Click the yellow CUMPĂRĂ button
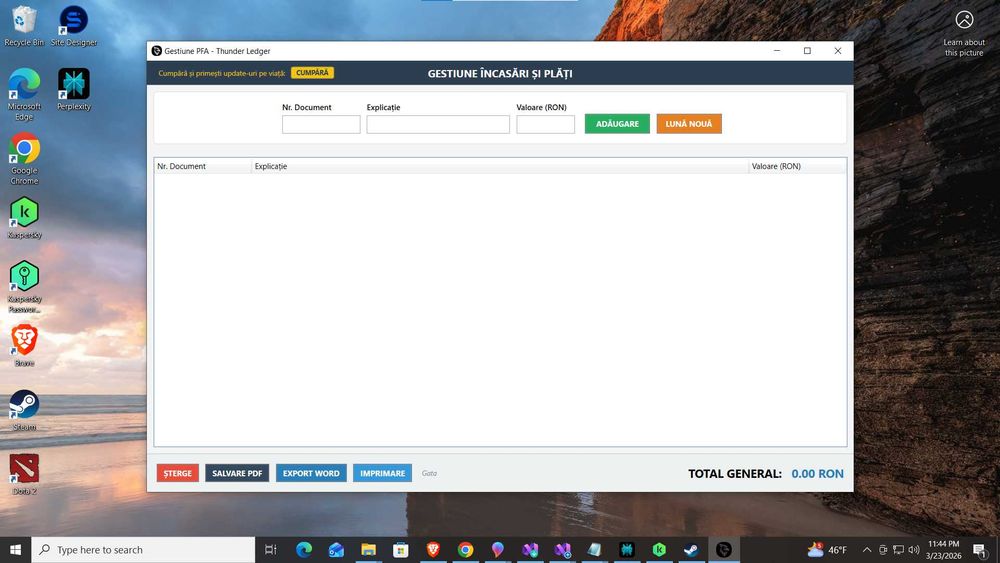Screen dimensions: 1000x563 [x=312, y=73]
